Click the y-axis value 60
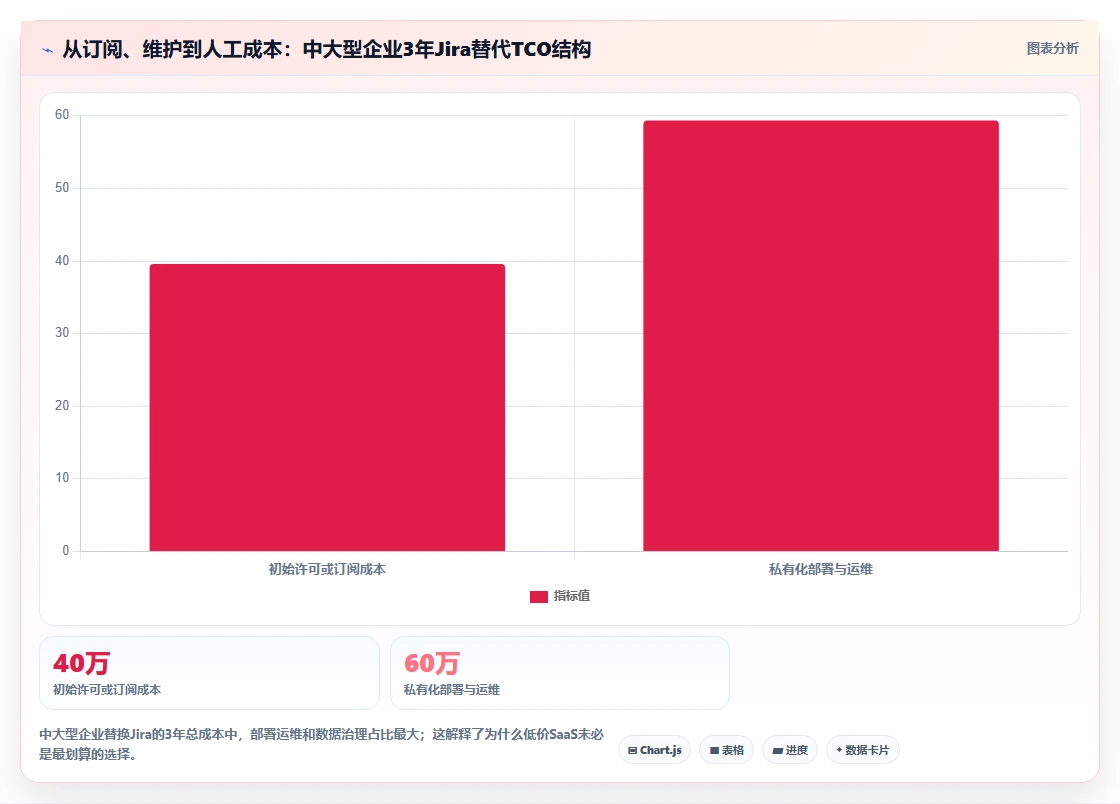Viewport: 1120px width, 804px height. tap(62, 115)
